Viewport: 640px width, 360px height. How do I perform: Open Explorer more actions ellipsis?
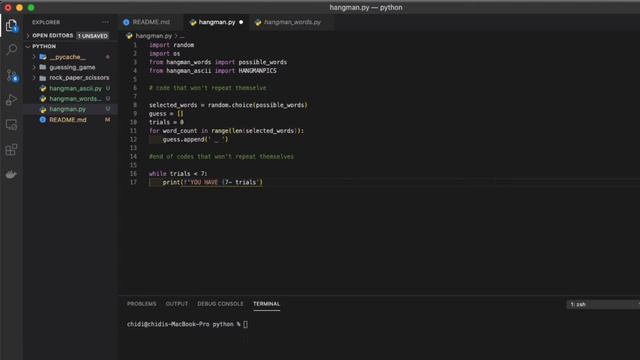(x=105, y=22)
